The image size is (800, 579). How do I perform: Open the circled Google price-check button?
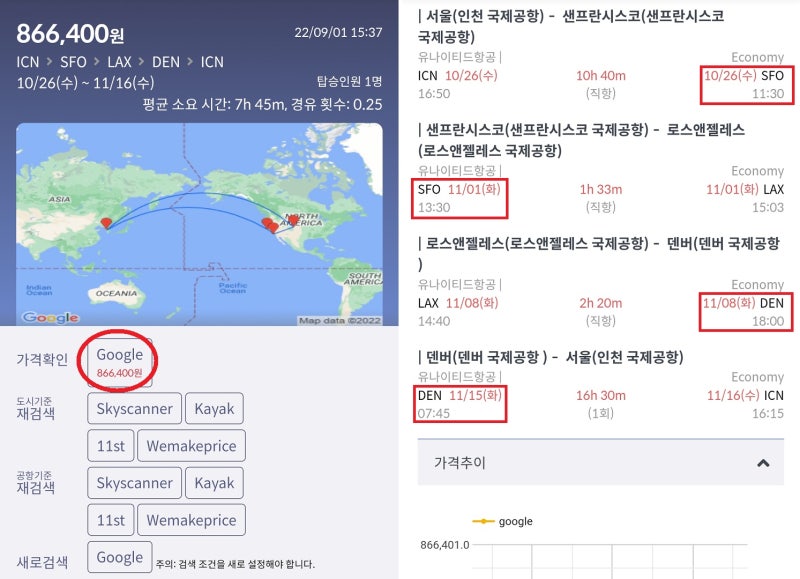[x=119, y=360]
